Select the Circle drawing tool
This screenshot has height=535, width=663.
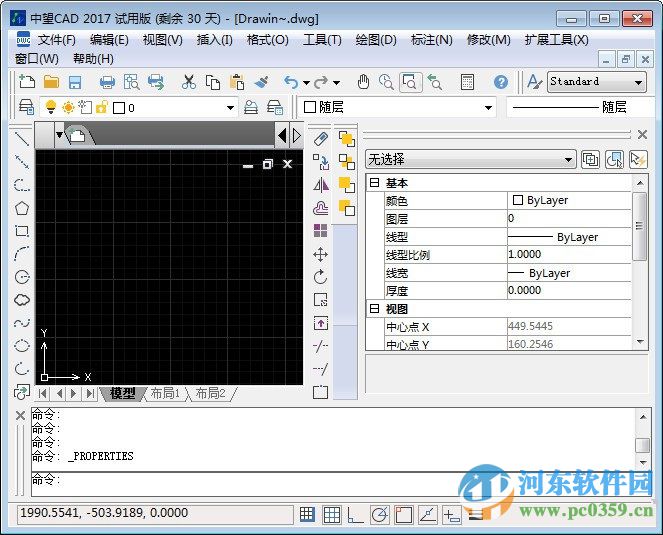(x=22, y=277)
